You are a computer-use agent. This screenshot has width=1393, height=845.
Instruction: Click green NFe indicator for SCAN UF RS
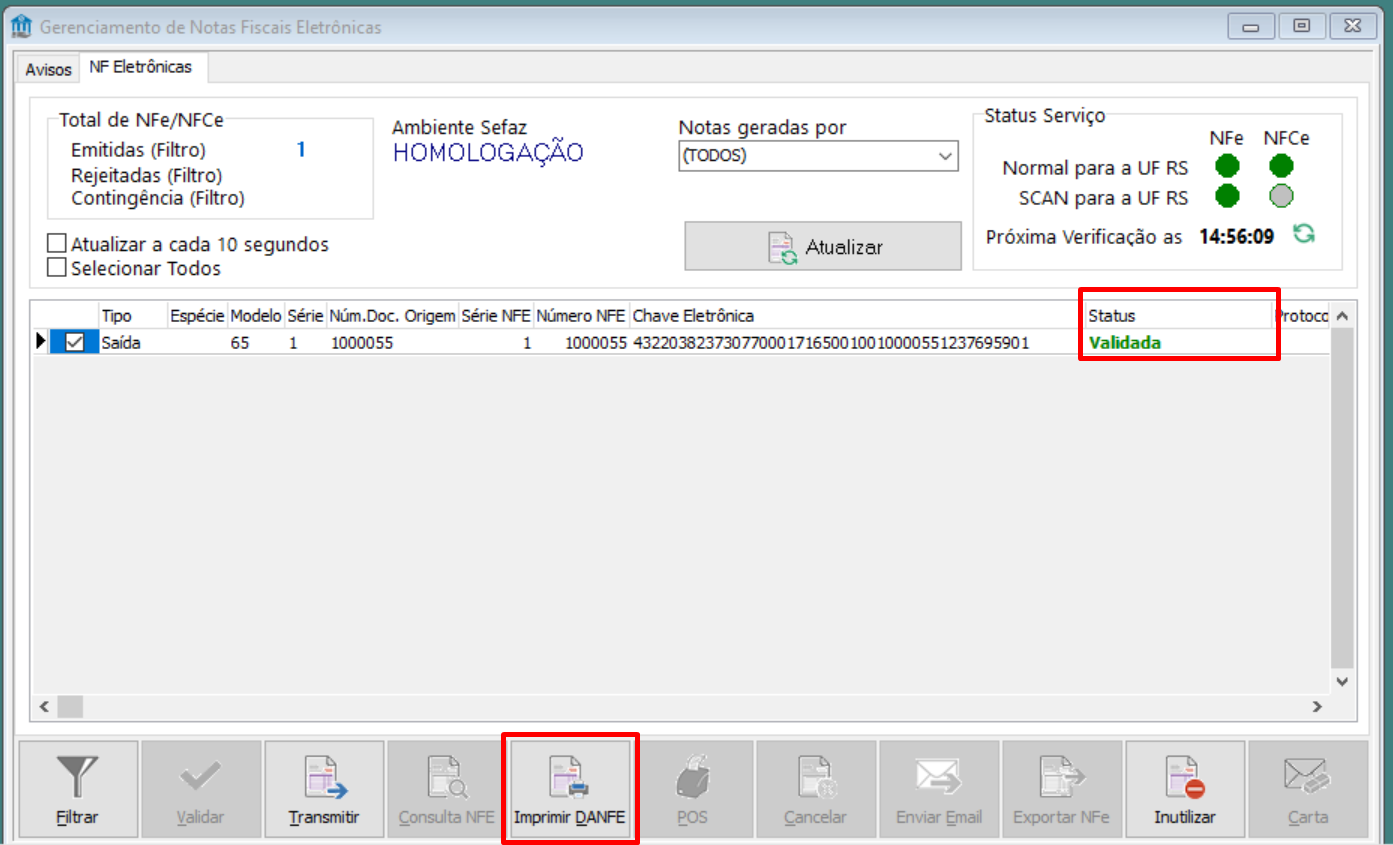pos(1228,196)
